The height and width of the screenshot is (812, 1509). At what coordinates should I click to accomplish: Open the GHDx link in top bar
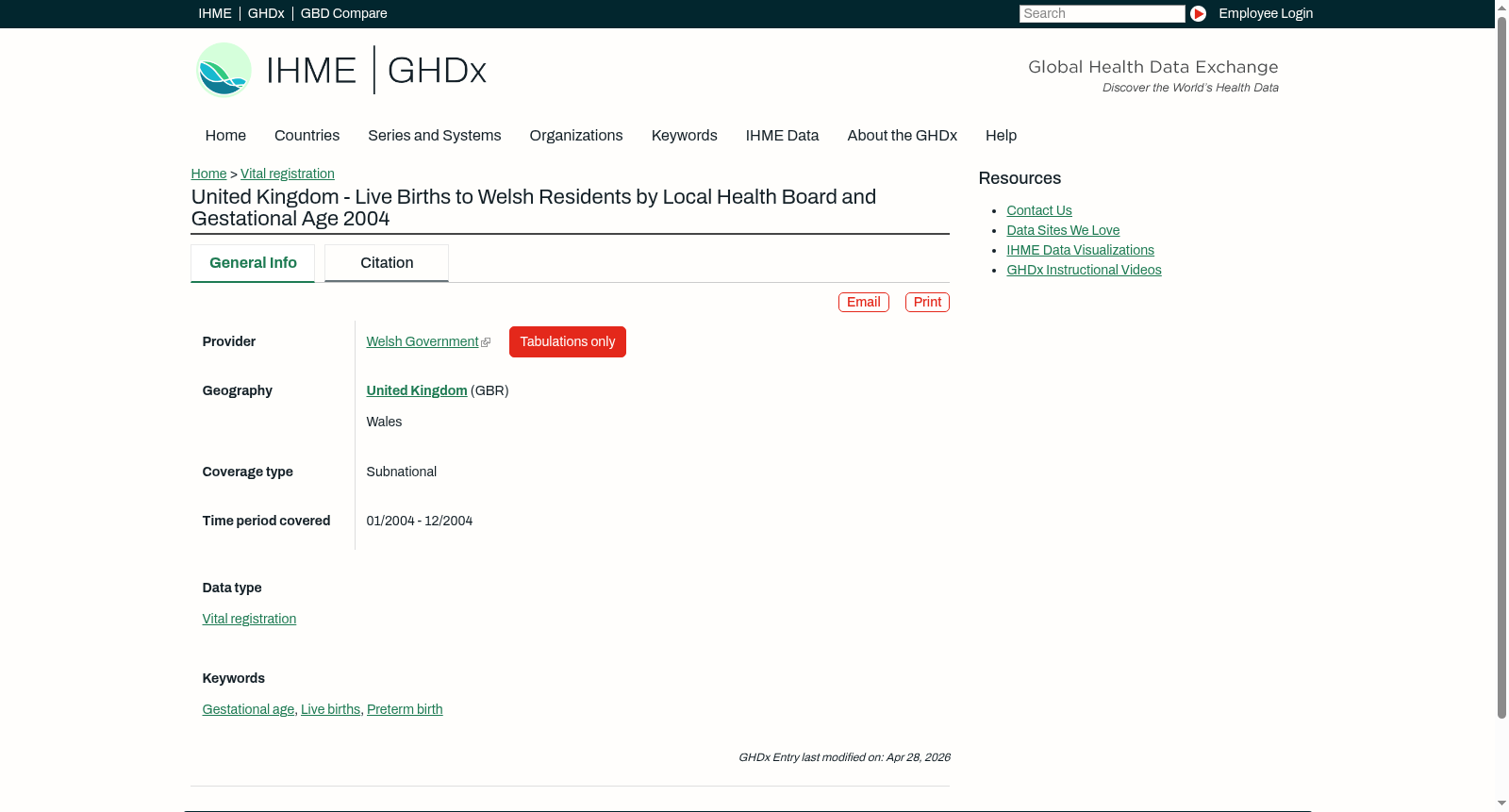(x=266, y=13)
